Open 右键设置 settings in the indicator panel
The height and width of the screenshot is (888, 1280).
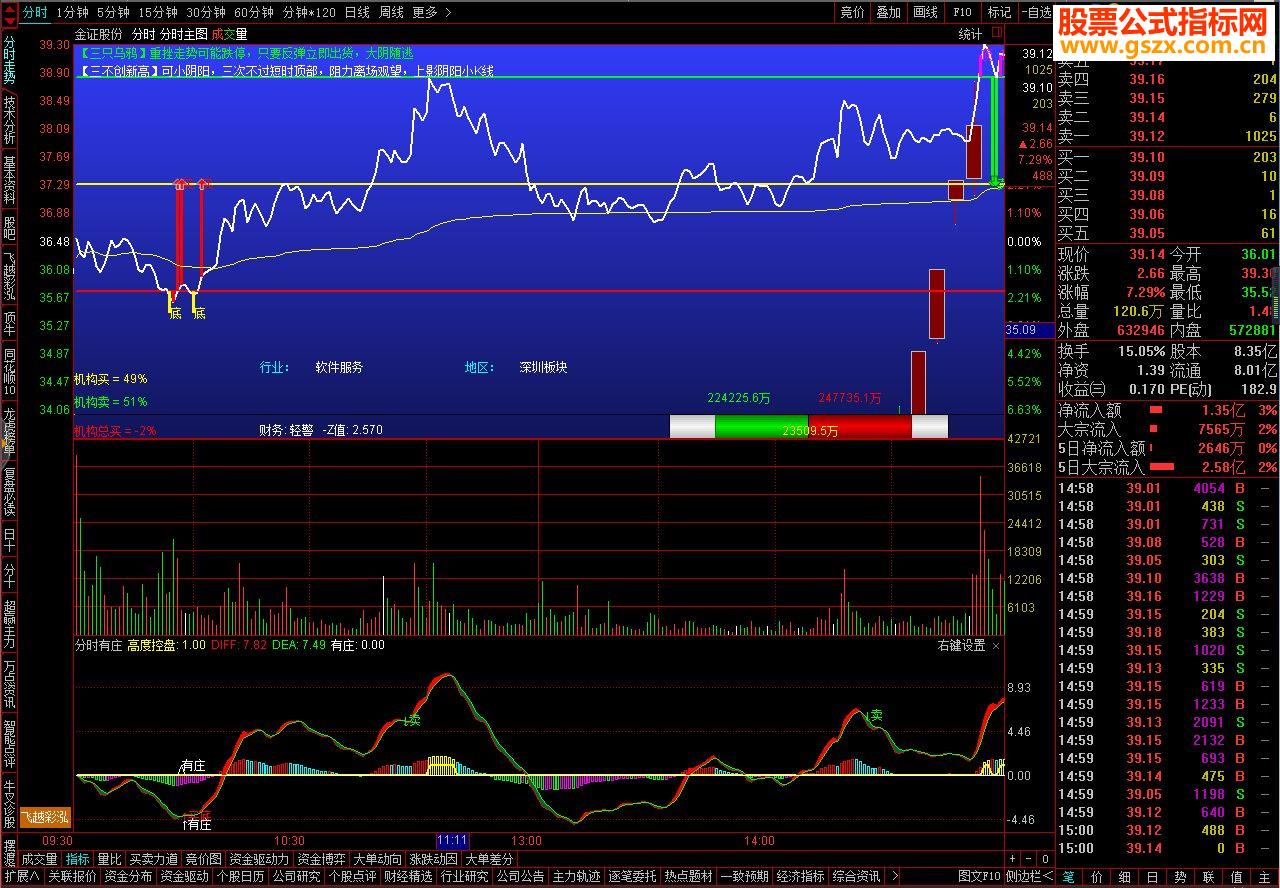pyautogui.click(x=961, y=646)
